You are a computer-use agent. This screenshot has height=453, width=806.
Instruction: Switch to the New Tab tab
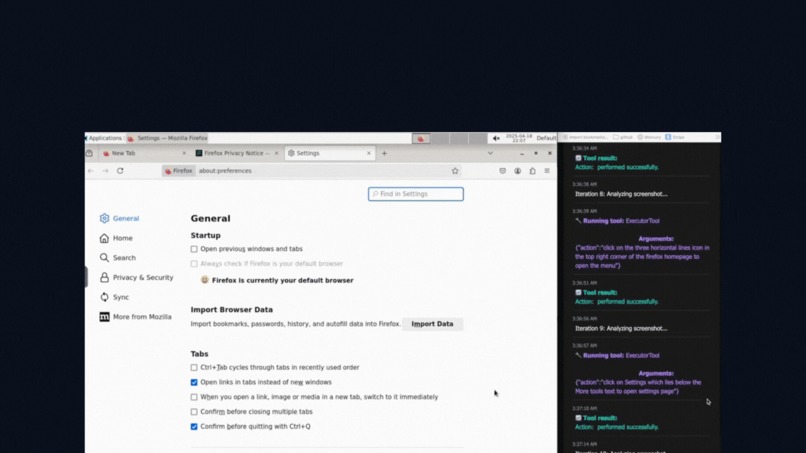(143, 153)
